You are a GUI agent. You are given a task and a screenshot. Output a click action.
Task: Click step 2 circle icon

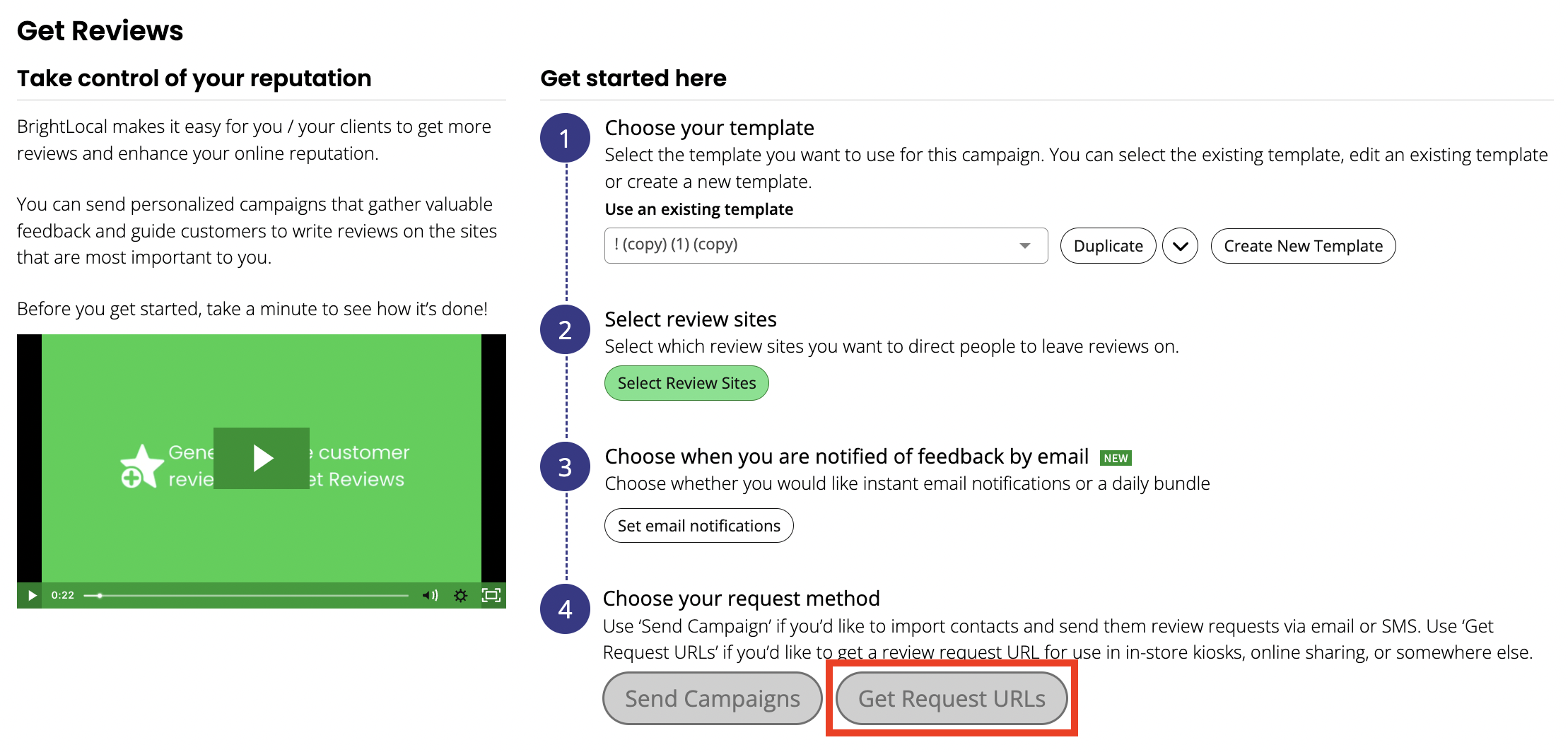[565, 330]
